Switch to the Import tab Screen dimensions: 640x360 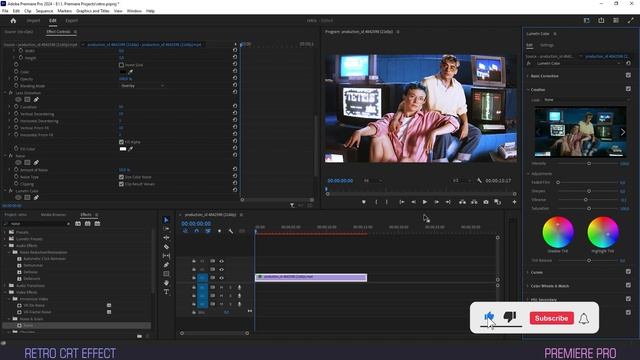(33, 20)
